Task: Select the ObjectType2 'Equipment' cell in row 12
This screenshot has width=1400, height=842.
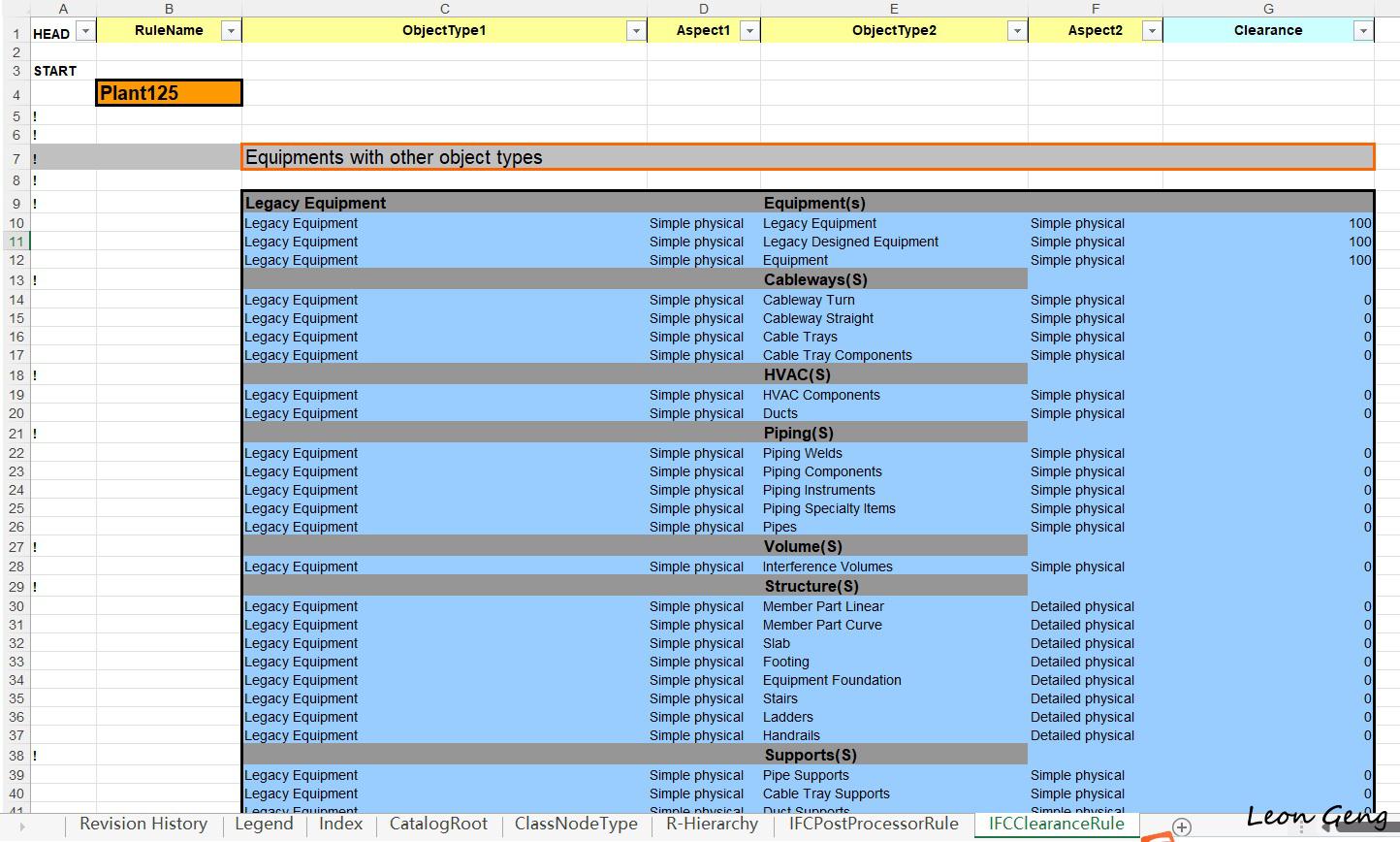Action: (x=894, y=260)
